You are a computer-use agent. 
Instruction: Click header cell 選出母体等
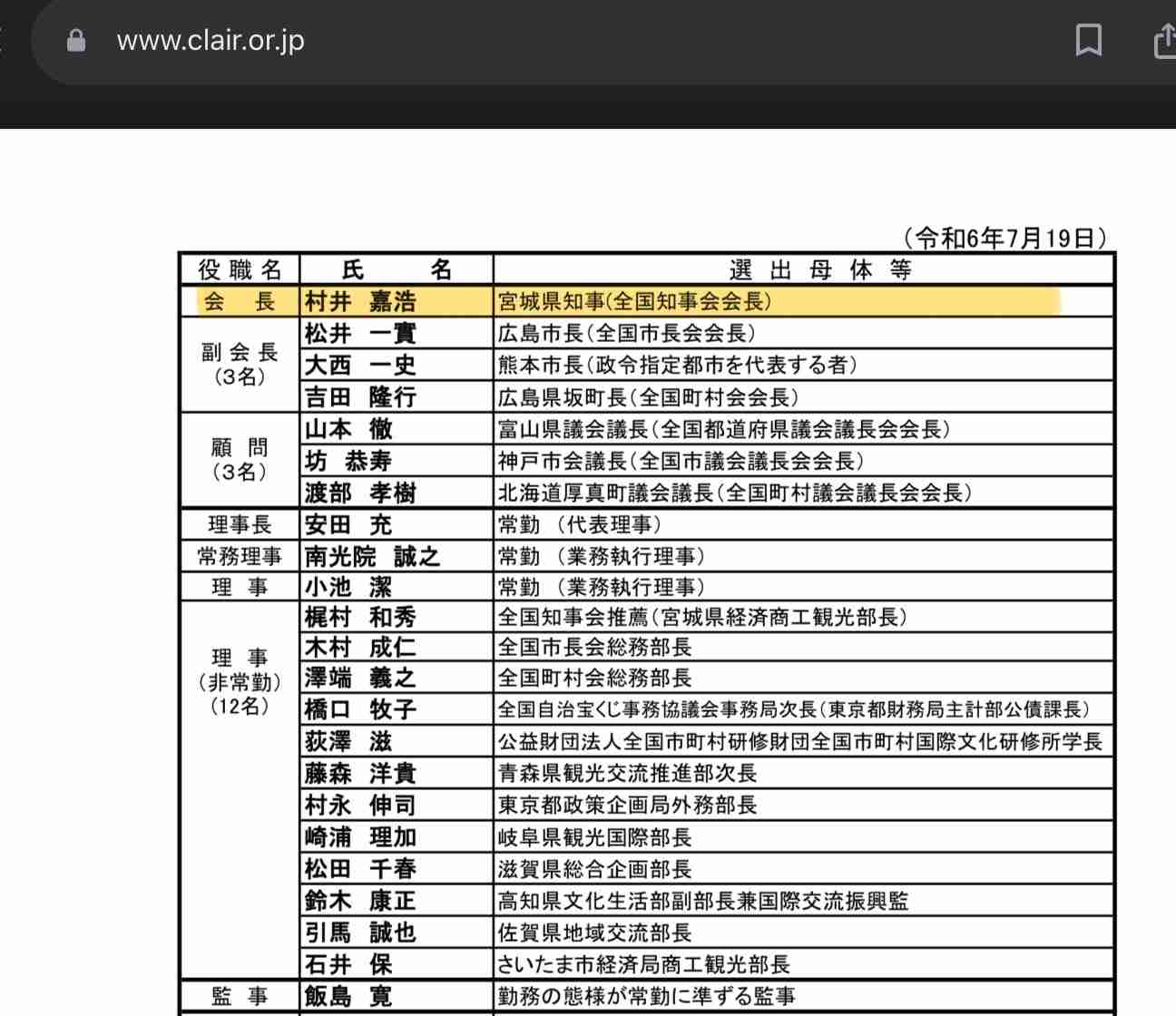pyautogui.click(x=804, y=269)
